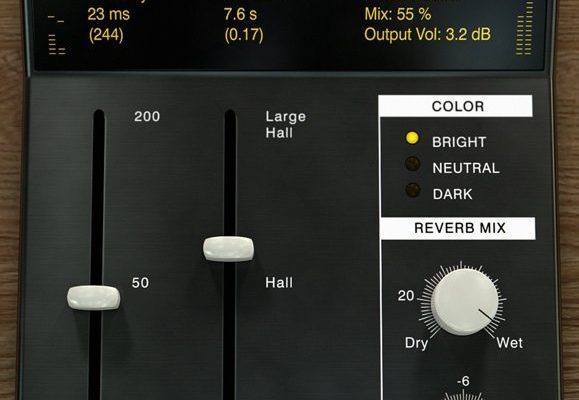
Task: Click the Wet label under the knob
Action: pos(510,343)
